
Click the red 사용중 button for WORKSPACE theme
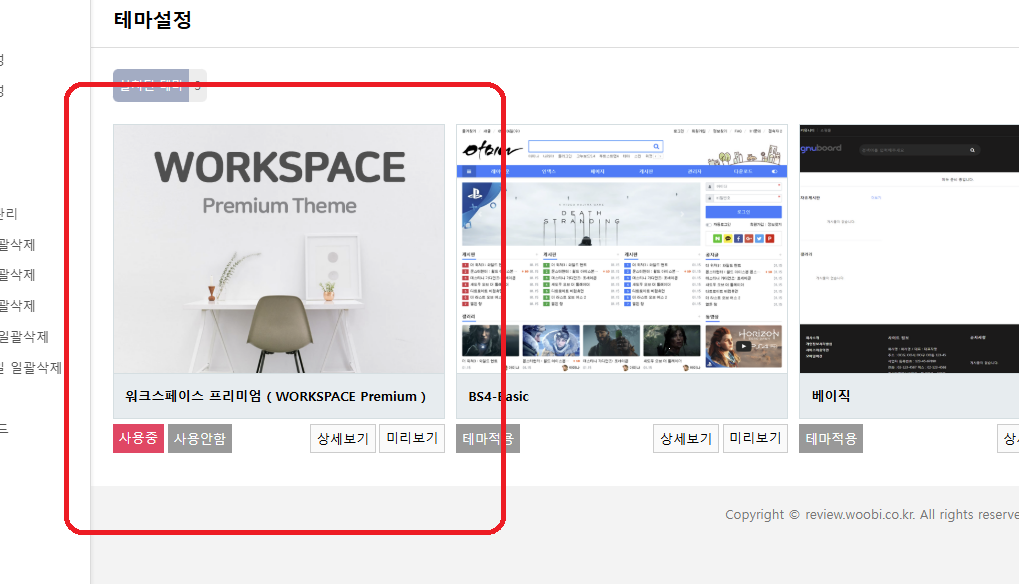[x=138, y=438]
